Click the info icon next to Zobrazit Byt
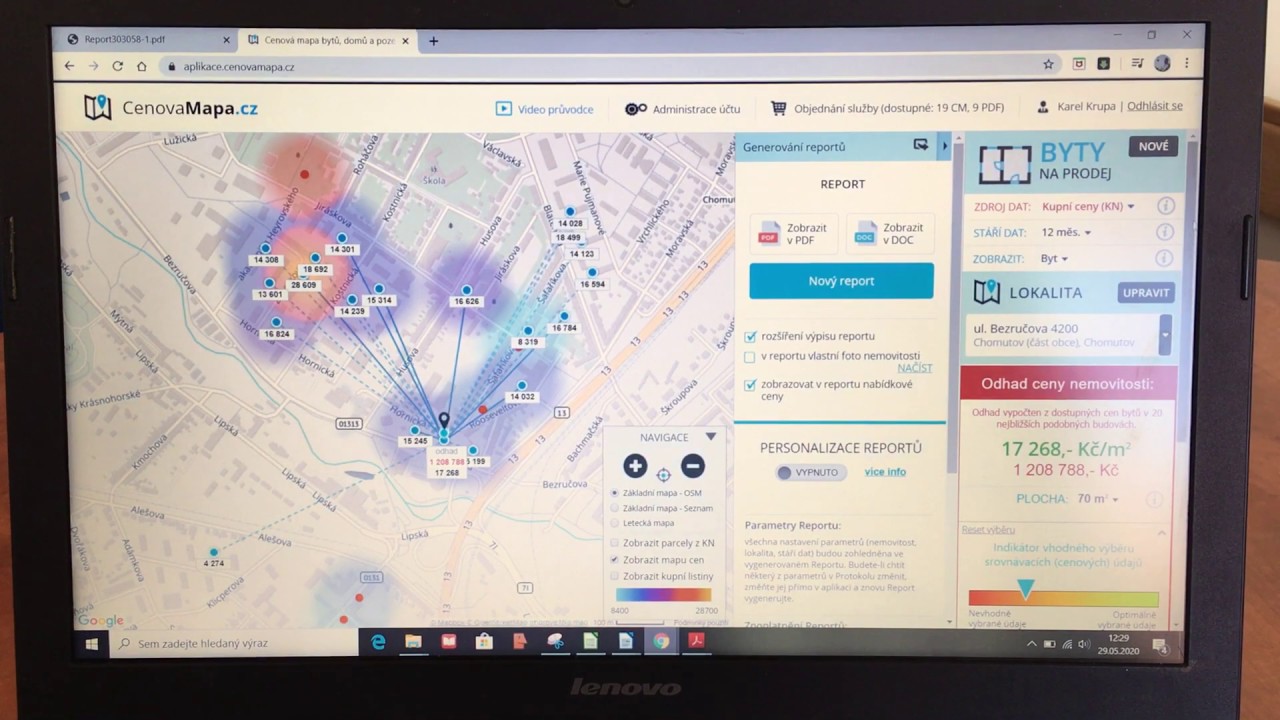The width and height of the screenshot is (1280, 720). click(1165, 258)
